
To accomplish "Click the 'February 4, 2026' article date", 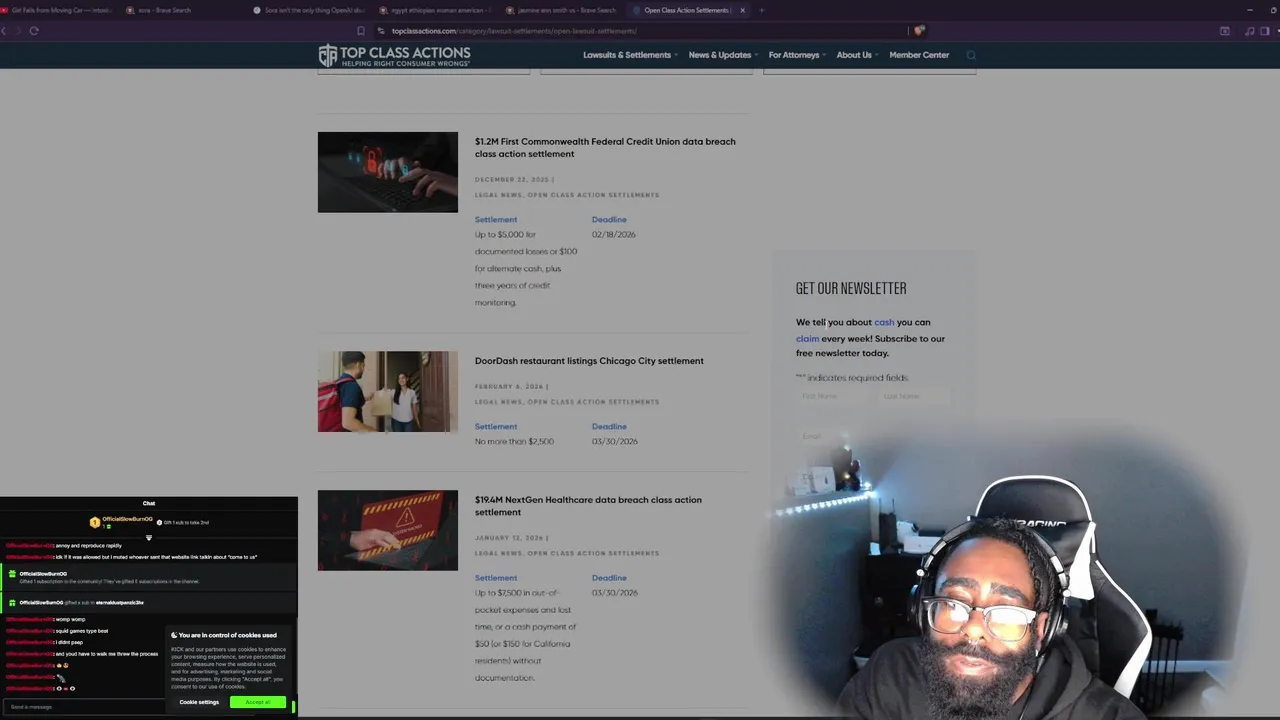I will click(509, 387).
